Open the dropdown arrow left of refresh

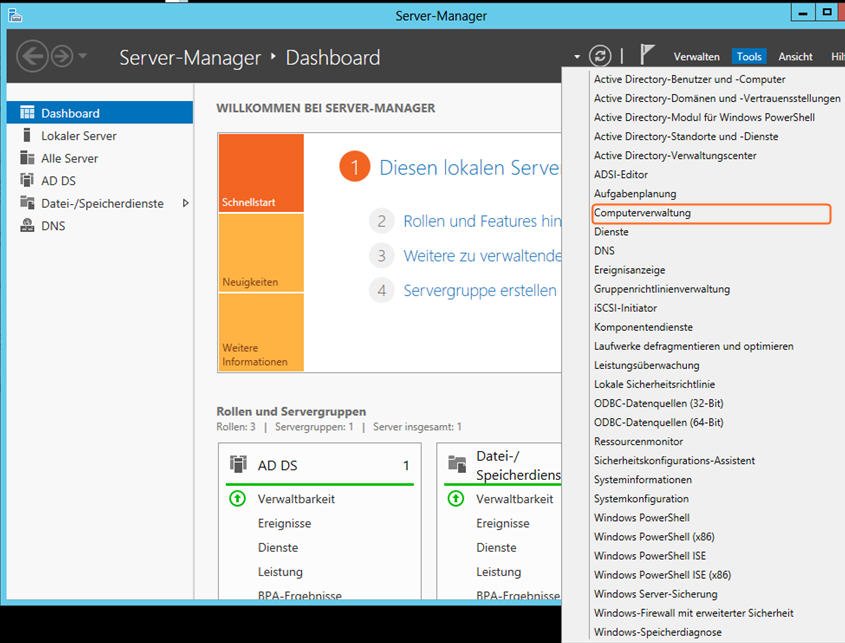[577, 56]
